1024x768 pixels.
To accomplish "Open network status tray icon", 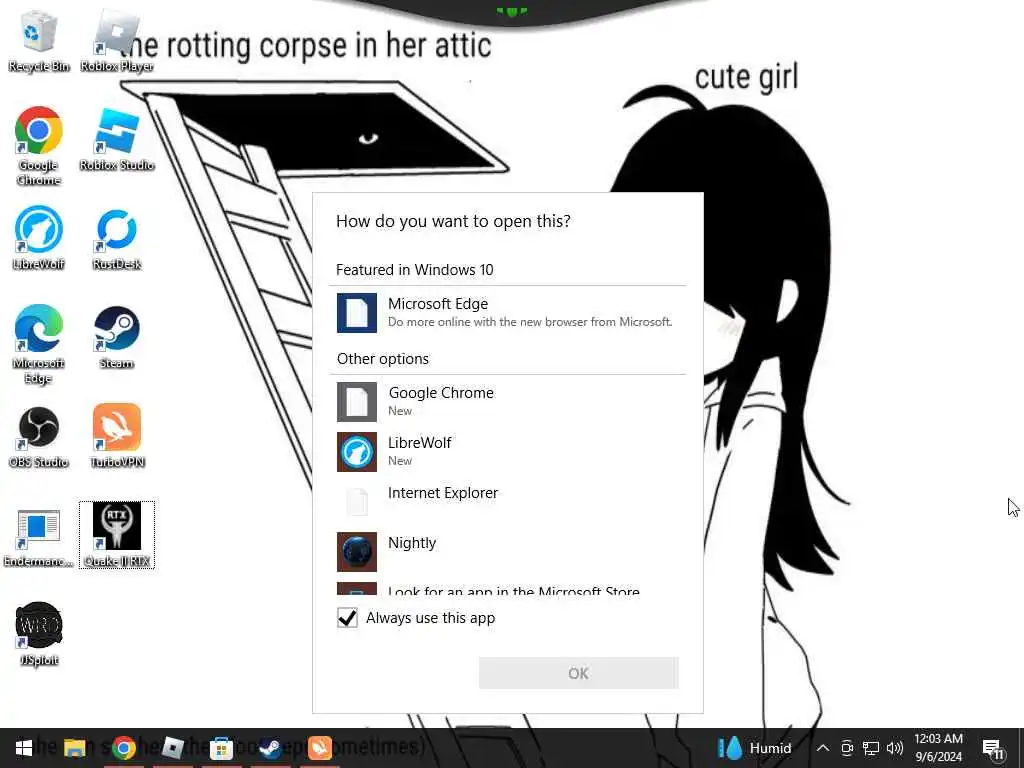I will (871, 748).
